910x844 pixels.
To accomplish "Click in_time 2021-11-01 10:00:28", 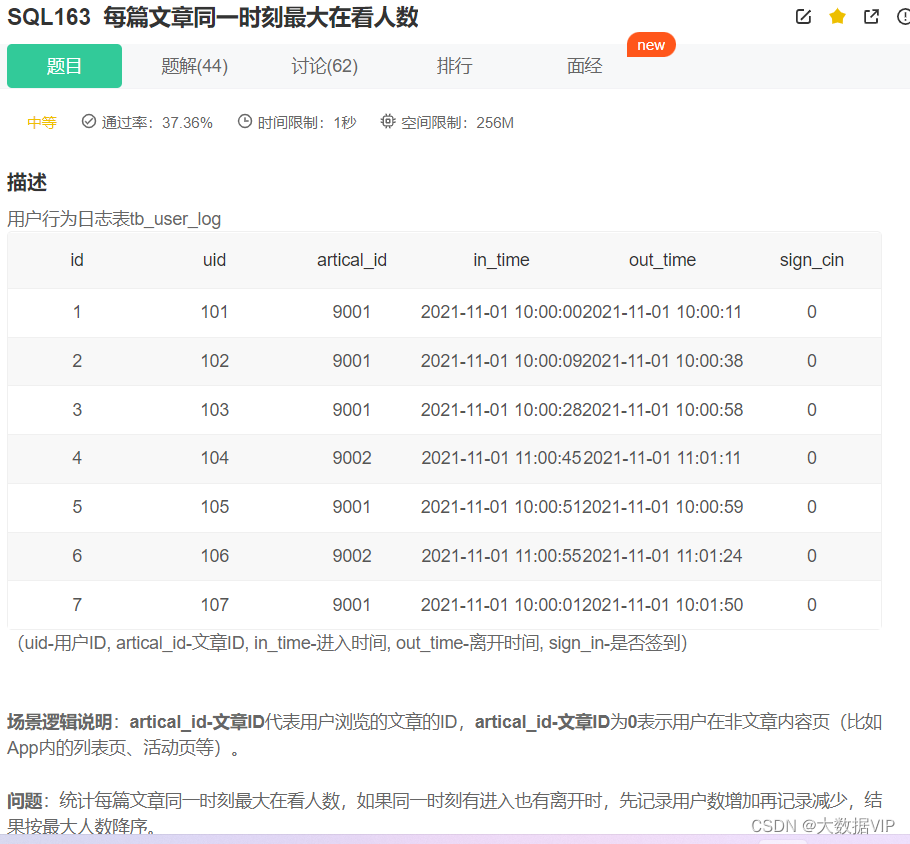I will 501,410.
